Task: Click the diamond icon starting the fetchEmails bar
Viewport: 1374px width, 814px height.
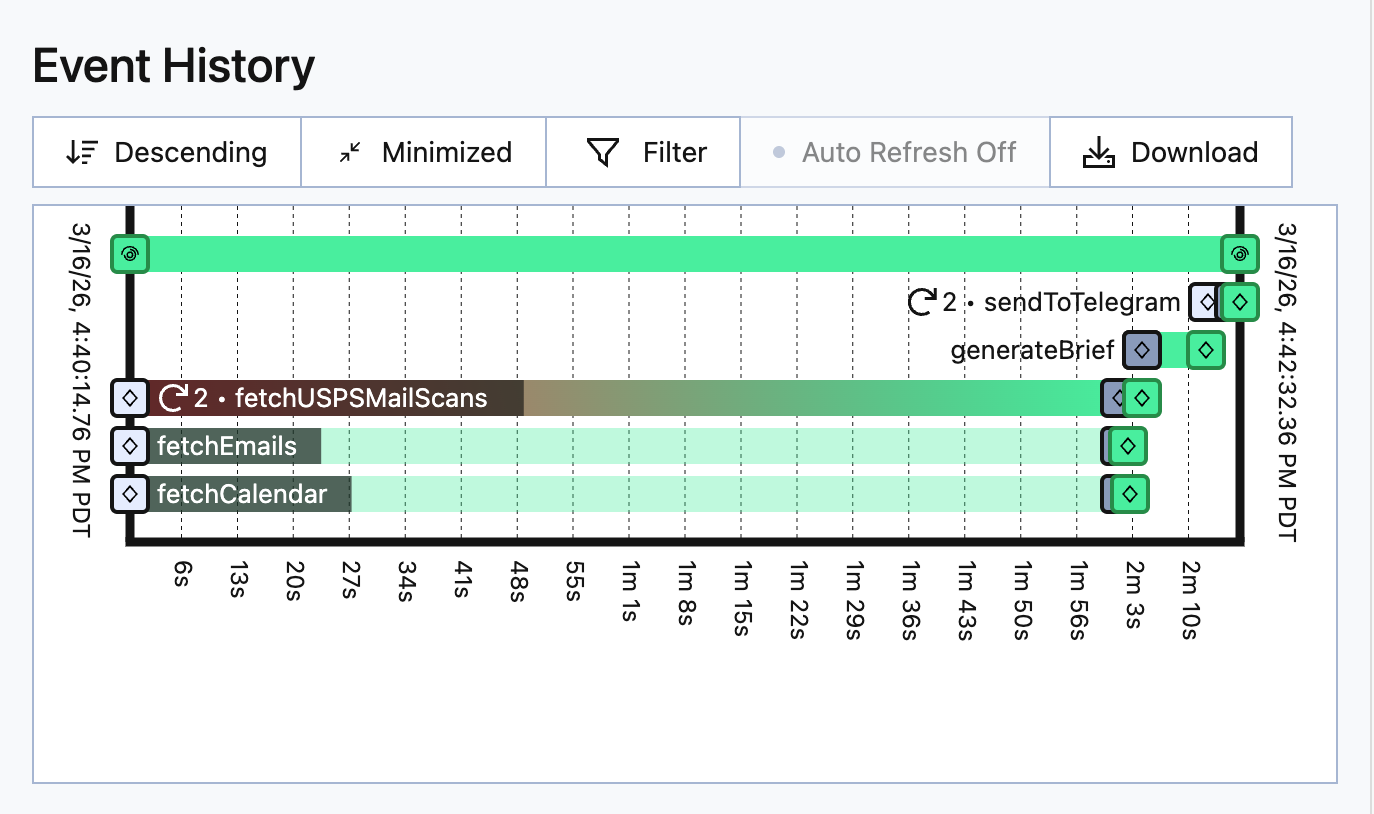Action: click(128, 446)
